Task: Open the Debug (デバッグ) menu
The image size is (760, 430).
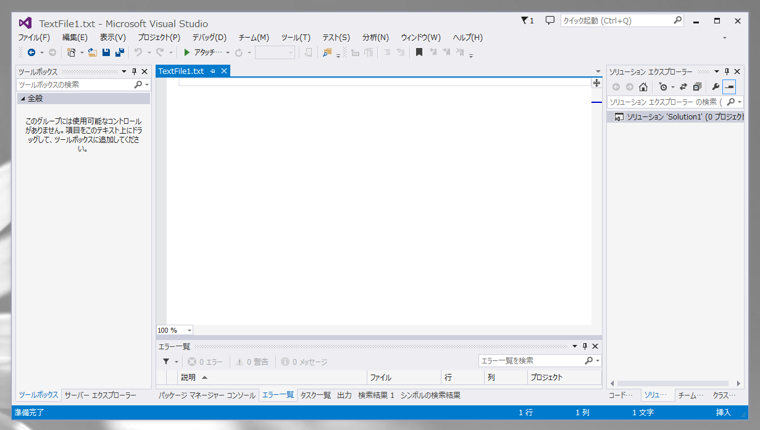Action: [x=209, y=37]
